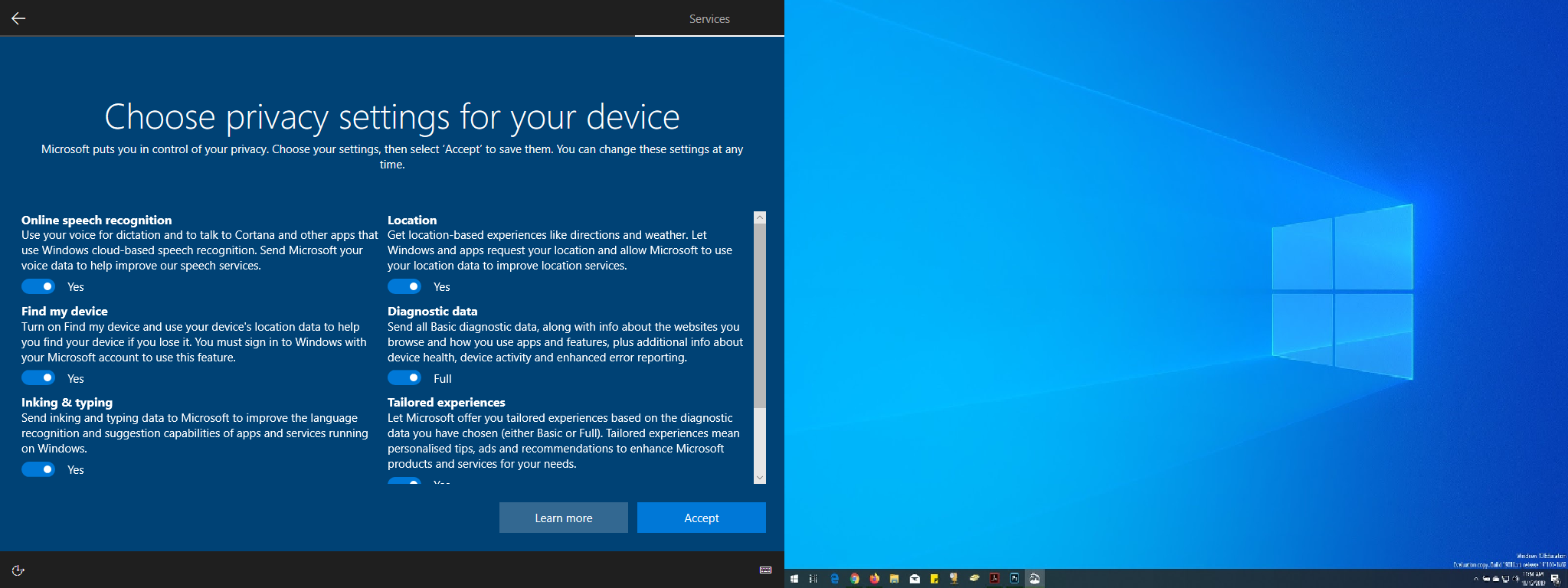Viewport: 1568px width, 588px height.
Task: Launch Firefox from the taskbar
Action: point(874,579)
